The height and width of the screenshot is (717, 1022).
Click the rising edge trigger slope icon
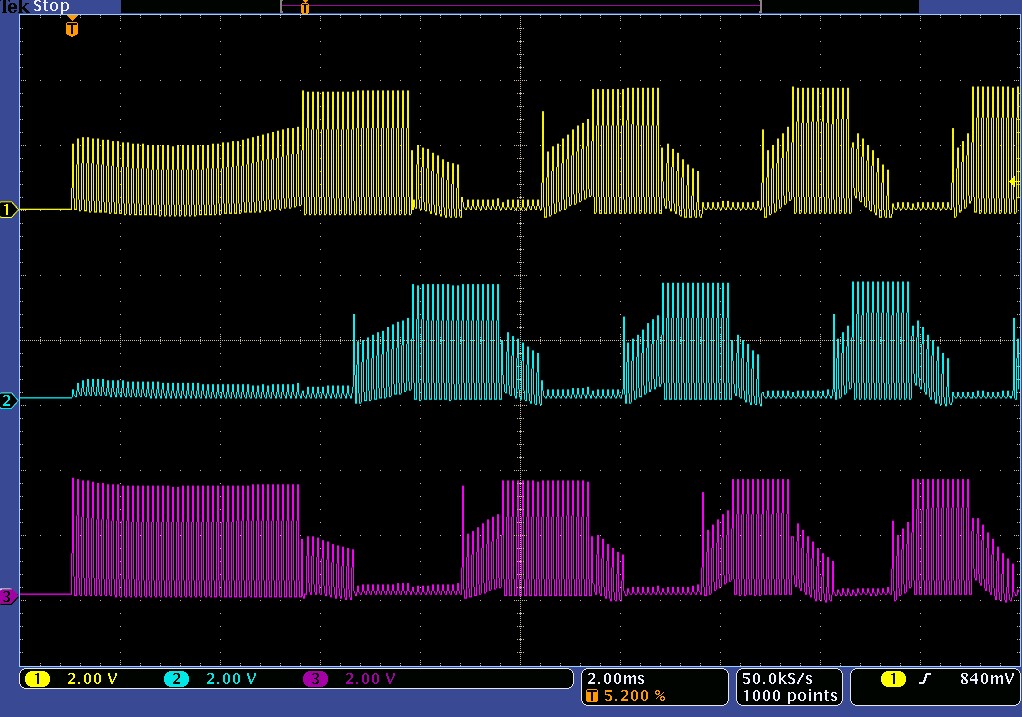924,679
